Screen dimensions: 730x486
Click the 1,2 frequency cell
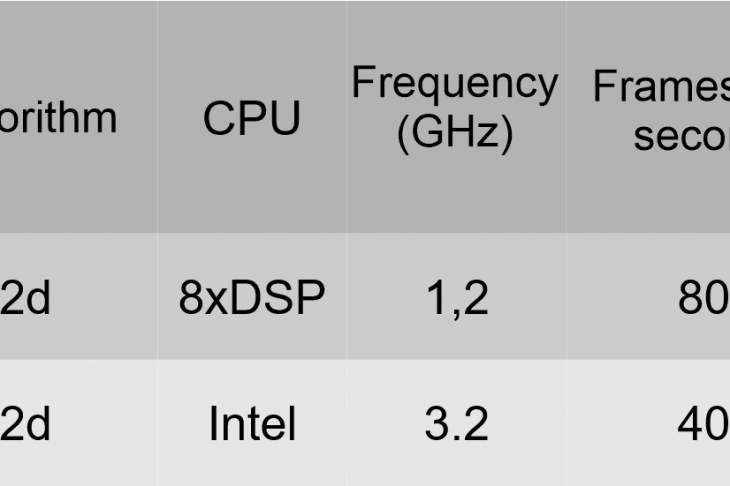click(x=456, y=297)
